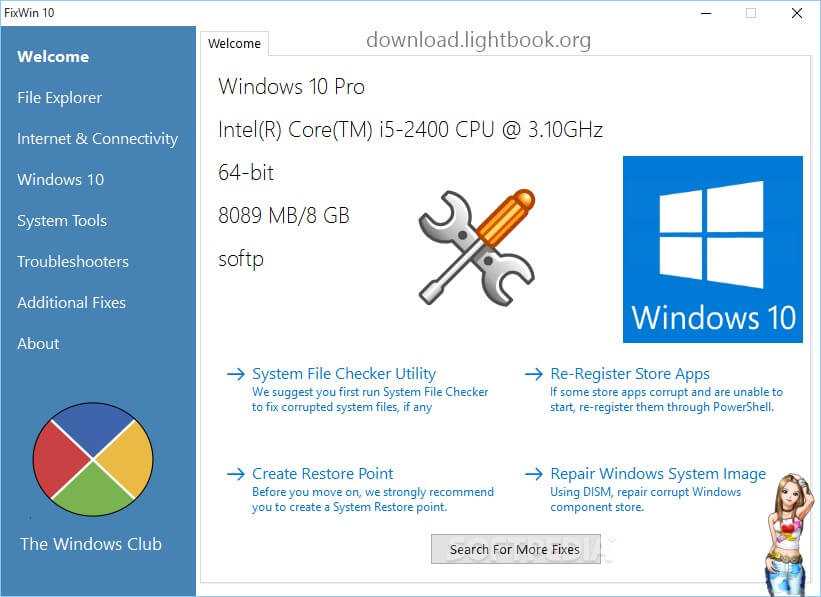Click the arrow beside Repair Windows System Image
The image size is (821, 597).
(x=534, y=474)
